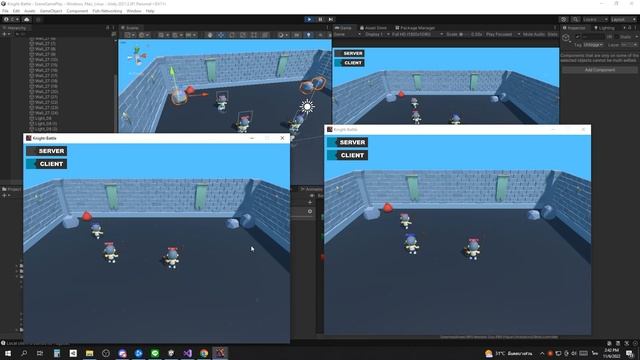
Task: Select the Rotate tool in Scene toolbar
Action: pos(232,35)
